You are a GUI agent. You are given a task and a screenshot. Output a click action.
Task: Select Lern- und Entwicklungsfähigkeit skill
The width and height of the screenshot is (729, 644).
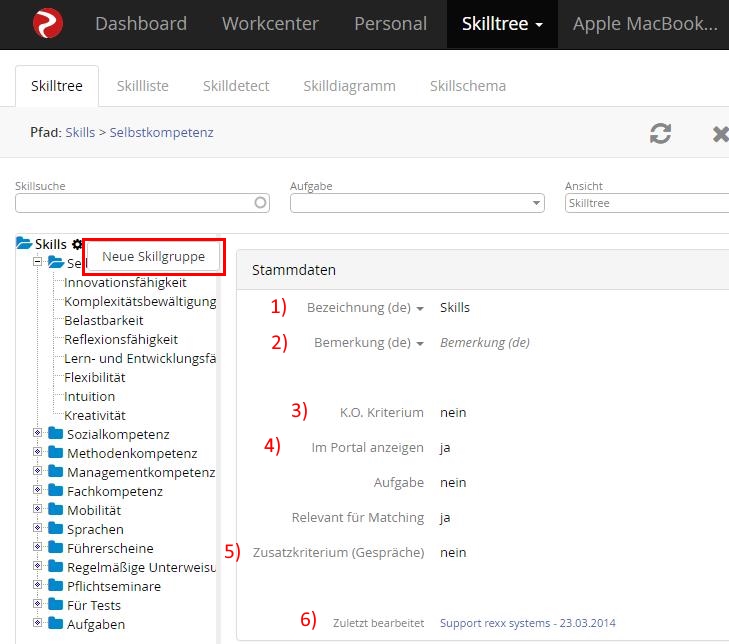140,359
